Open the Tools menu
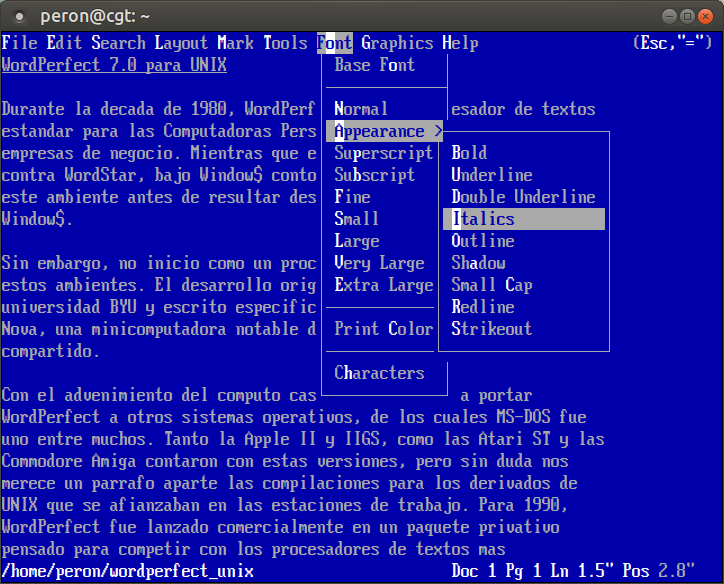Image resolution: width=724 pixels, height=584 pixels. coord(285,43)
